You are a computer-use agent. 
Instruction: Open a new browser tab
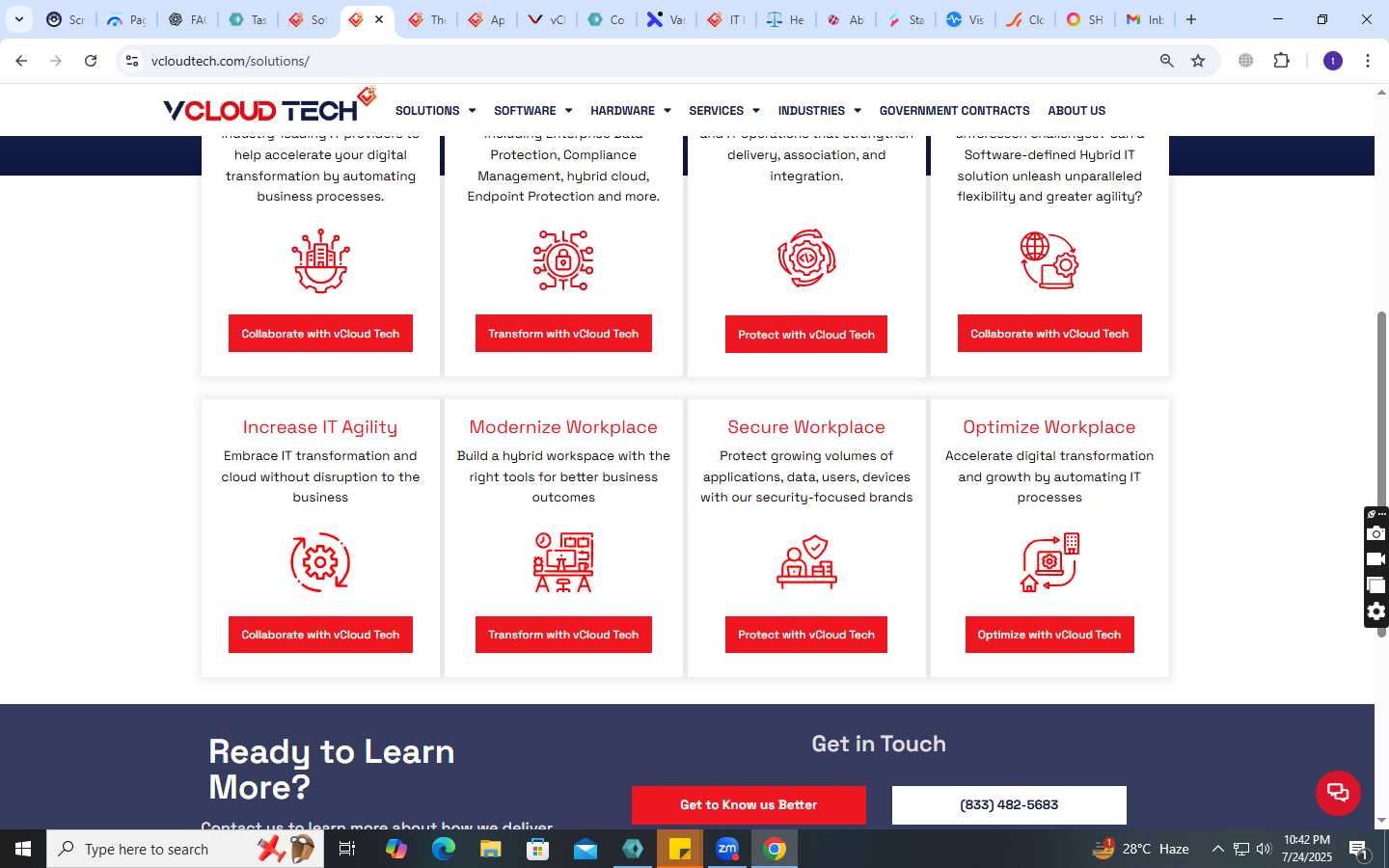coord(1191,19)
